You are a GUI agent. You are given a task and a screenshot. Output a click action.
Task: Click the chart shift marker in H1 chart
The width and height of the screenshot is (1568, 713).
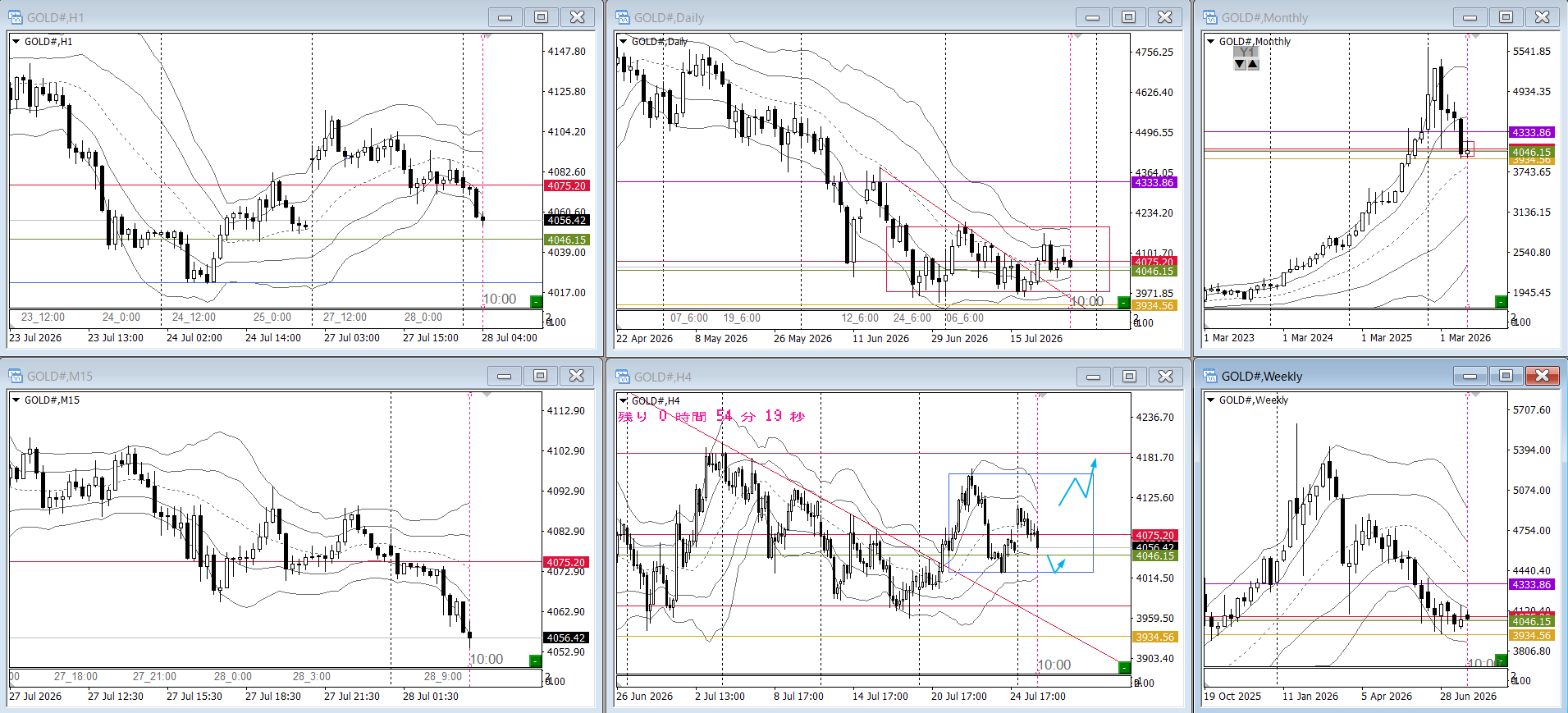tap(487, 37)
